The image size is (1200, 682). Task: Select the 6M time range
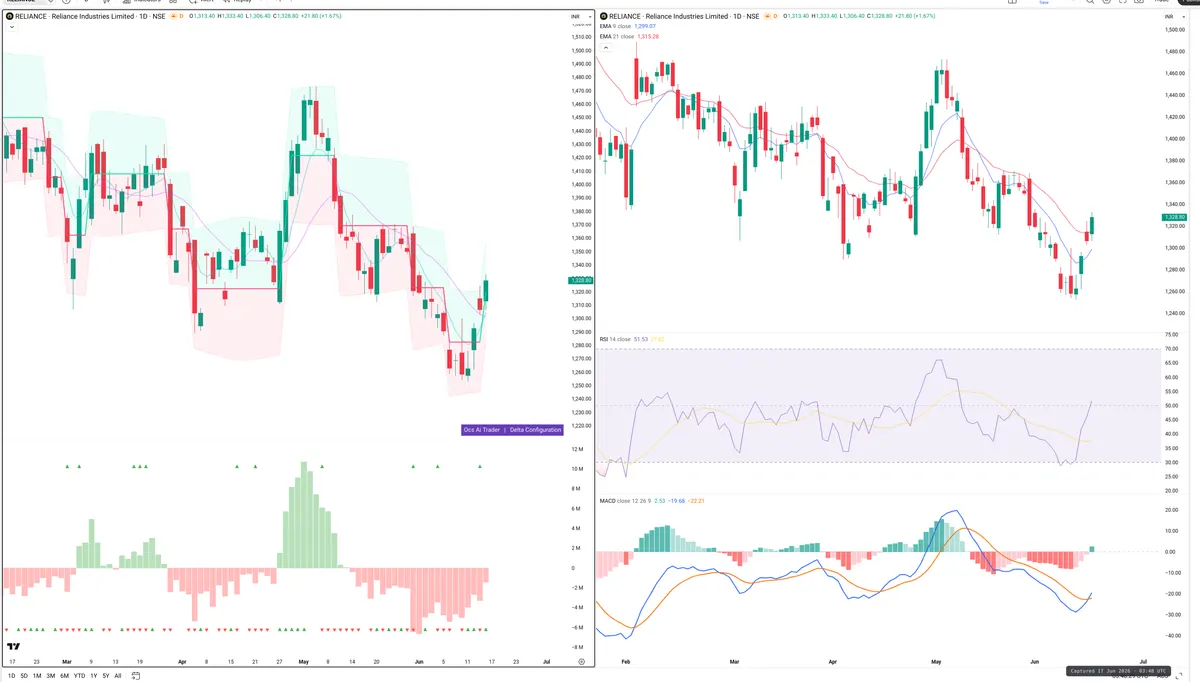pyautogui.click(x=64, y=676)
